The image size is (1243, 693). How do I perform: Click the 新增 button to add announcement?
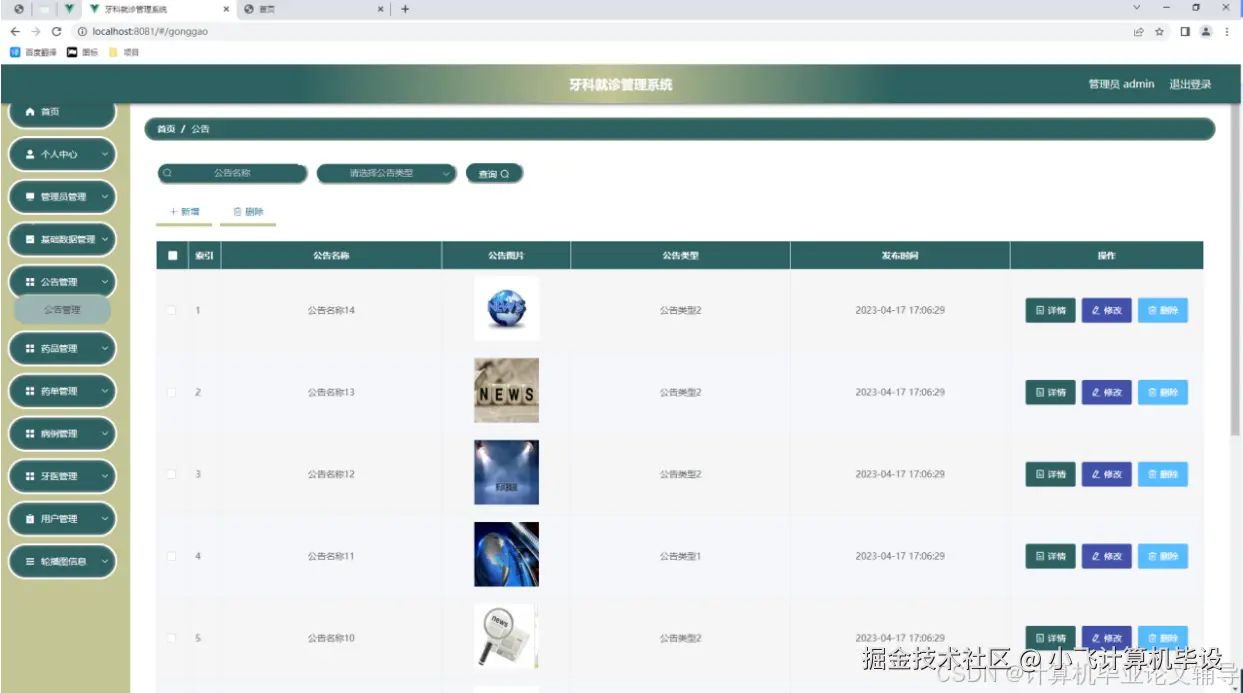tap(183, 211)
